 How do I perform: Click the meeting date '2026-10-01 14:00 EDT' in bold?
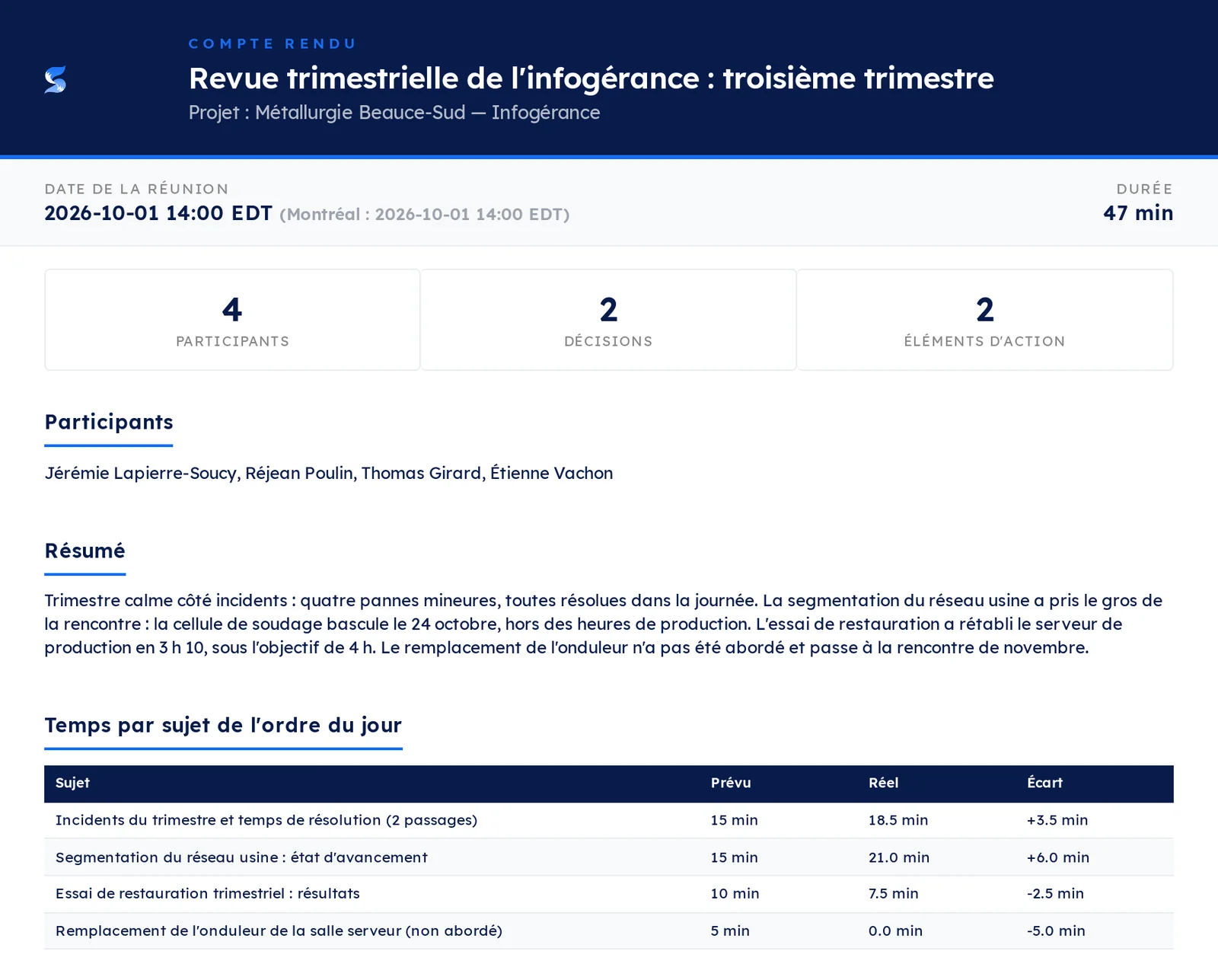click(158, 213)
